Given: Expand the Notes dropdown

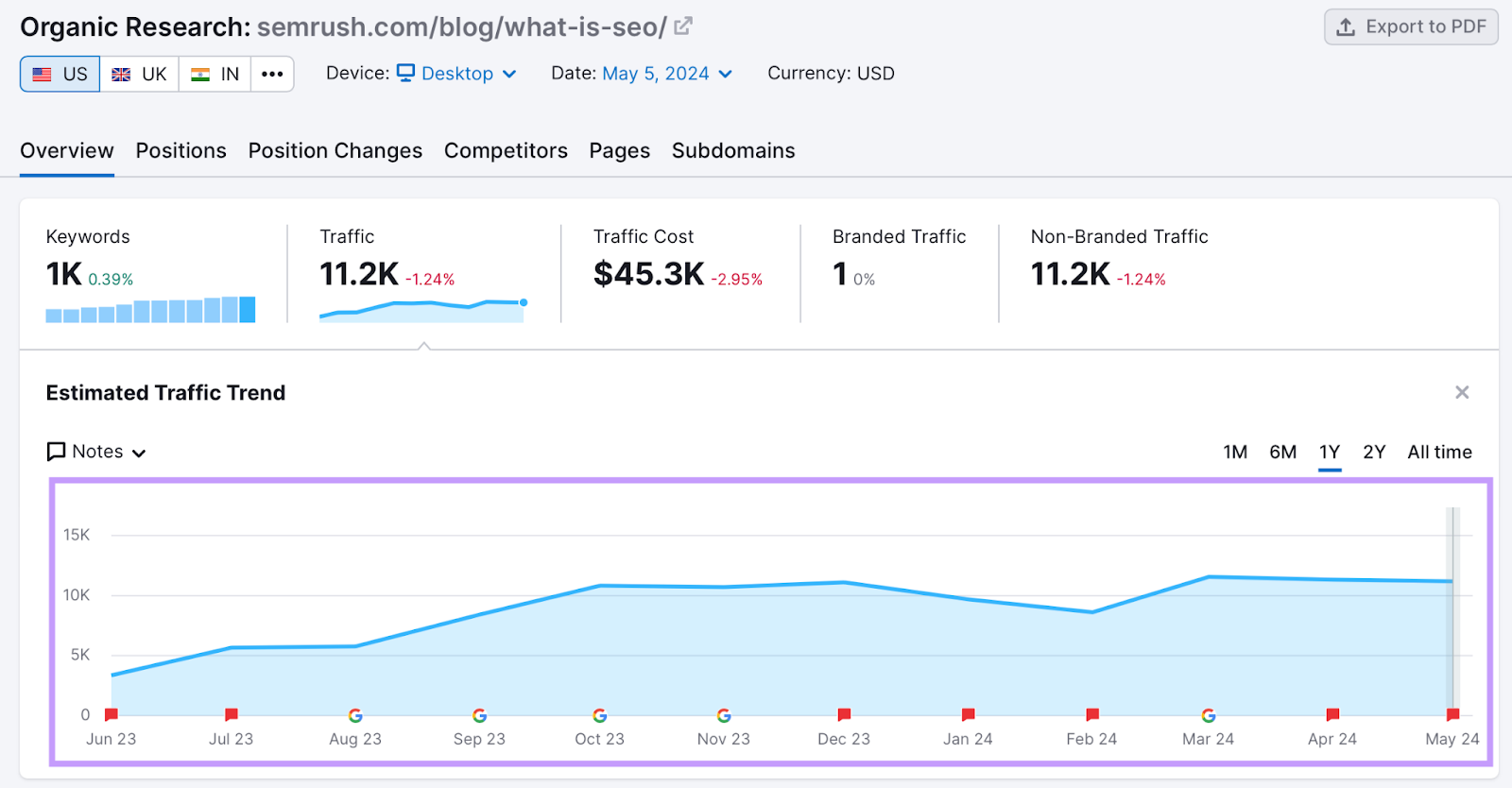Looking at the screenshot, I should (x=97, y=452).
